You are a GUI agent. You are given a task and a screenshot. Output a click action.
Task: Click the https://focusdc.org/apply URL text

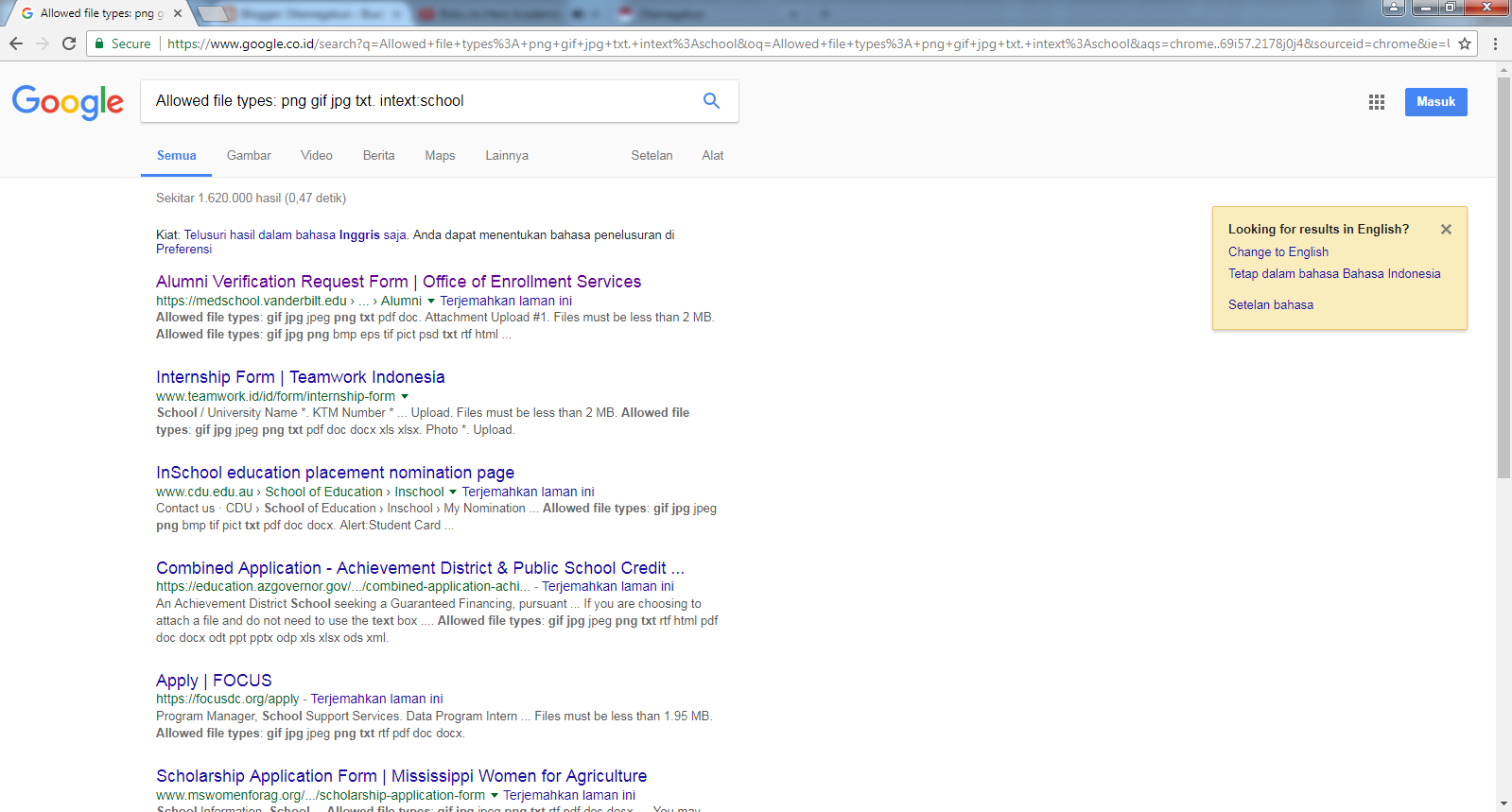[x=227, y=700]
